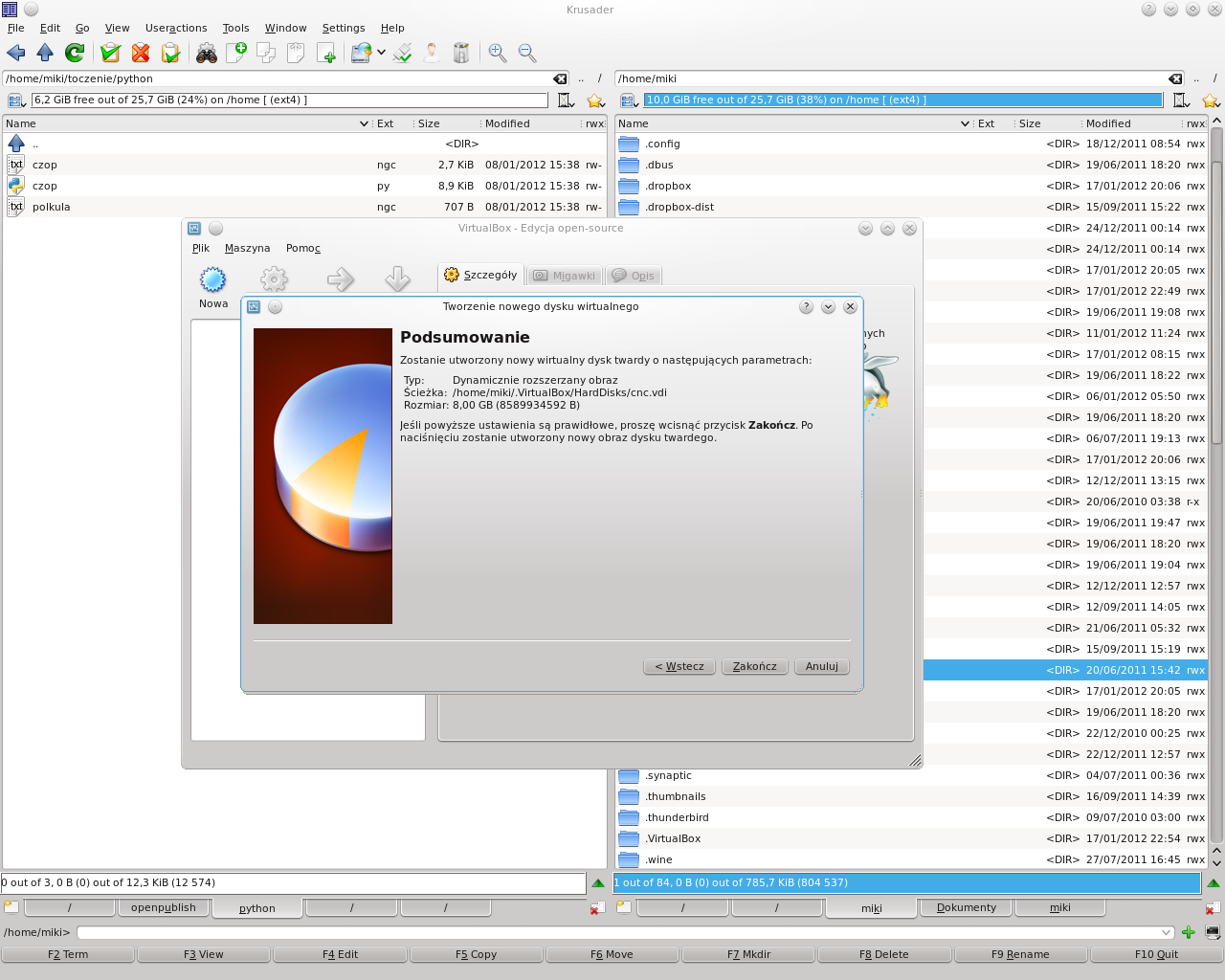Switch to Migawki tab in VirtualBox
The width and height of the screenshot is (1225, 980).
[565, 276]
